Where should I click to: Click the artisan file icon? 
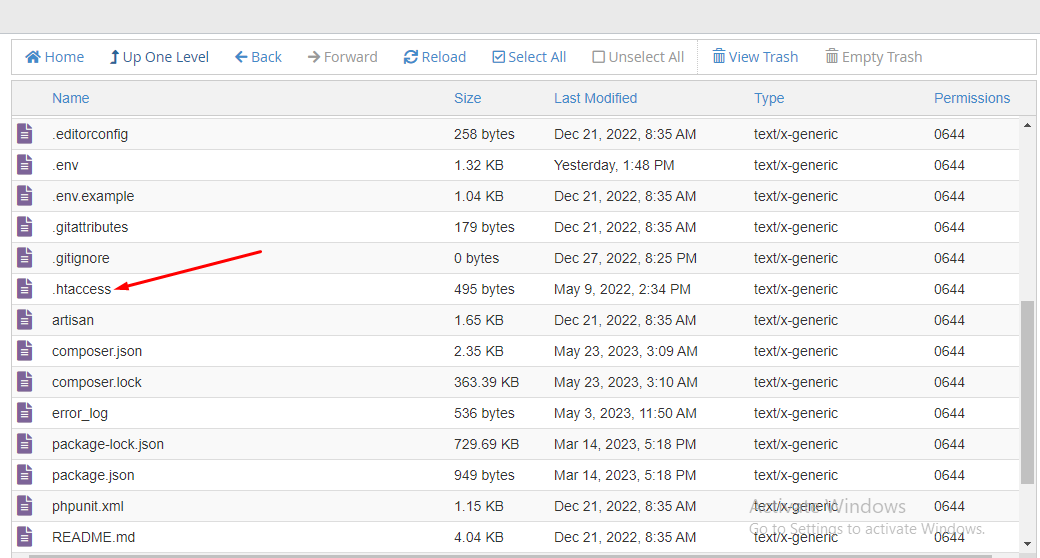tap(25, 320)
